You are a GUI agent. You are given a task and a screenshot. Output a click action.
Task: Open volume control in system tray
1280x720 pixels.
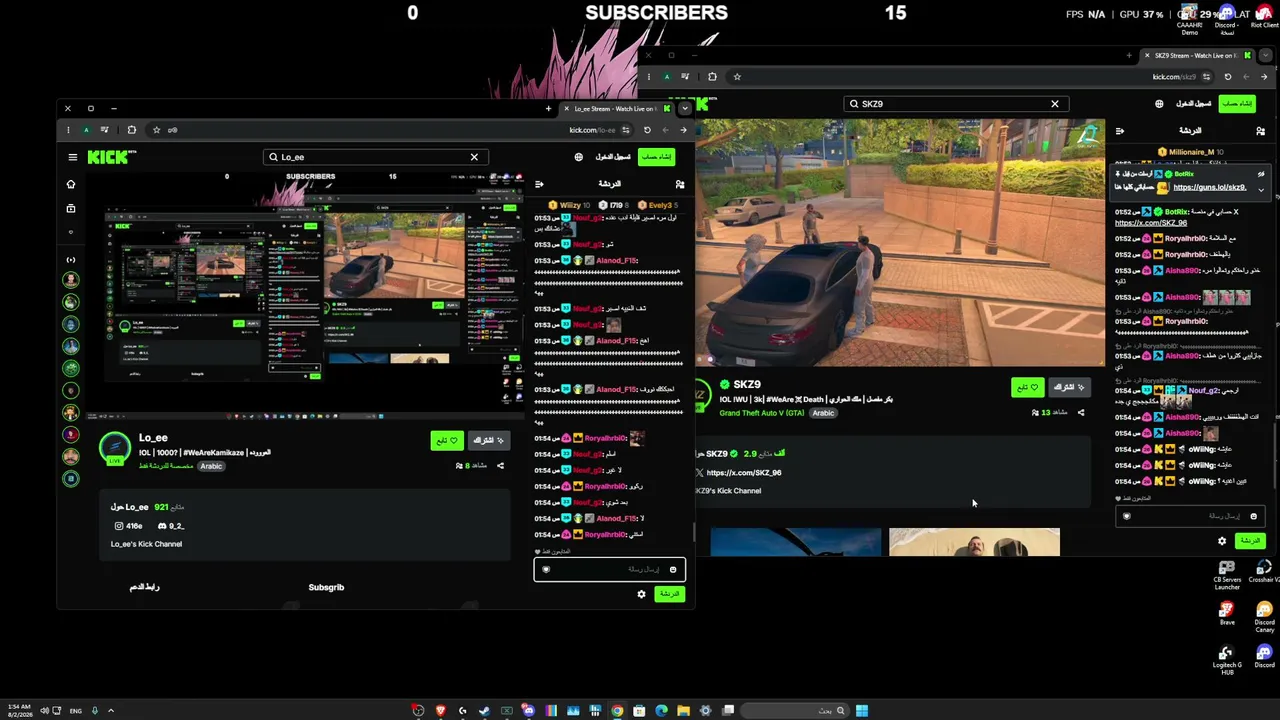pos(44,711)
